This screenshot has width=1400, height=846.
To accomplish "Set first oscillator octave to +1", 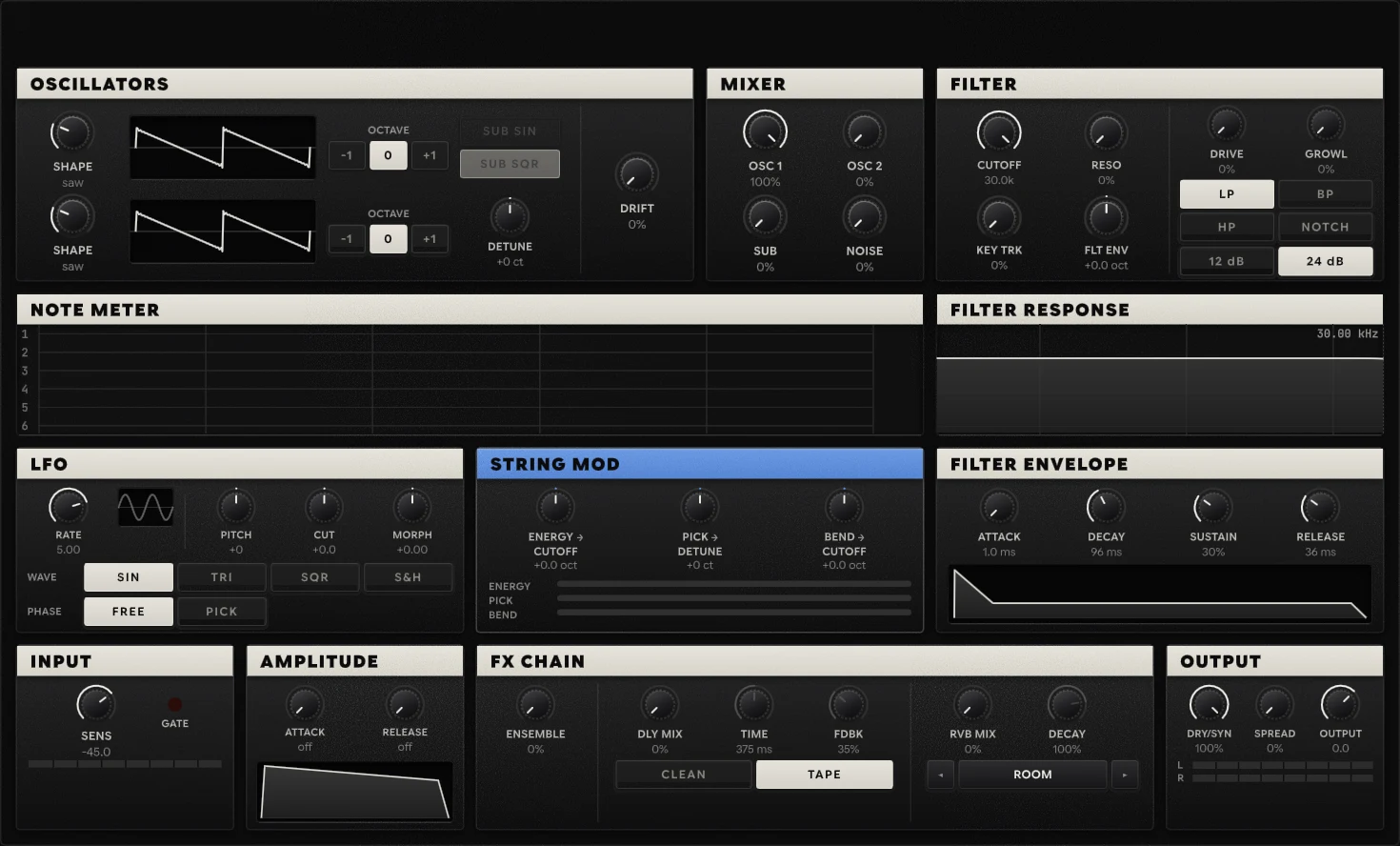I will click(x=430, y=155).
